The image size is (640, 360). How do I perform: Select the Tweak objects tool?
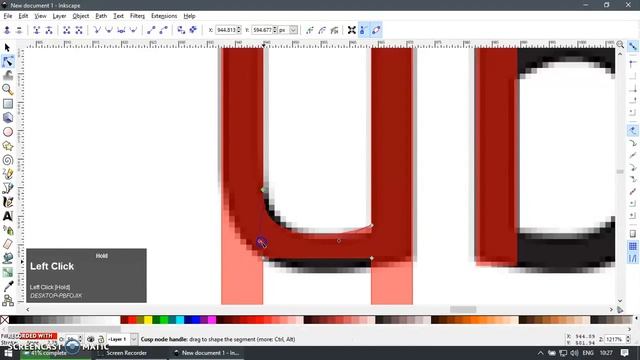coord(7,76)
